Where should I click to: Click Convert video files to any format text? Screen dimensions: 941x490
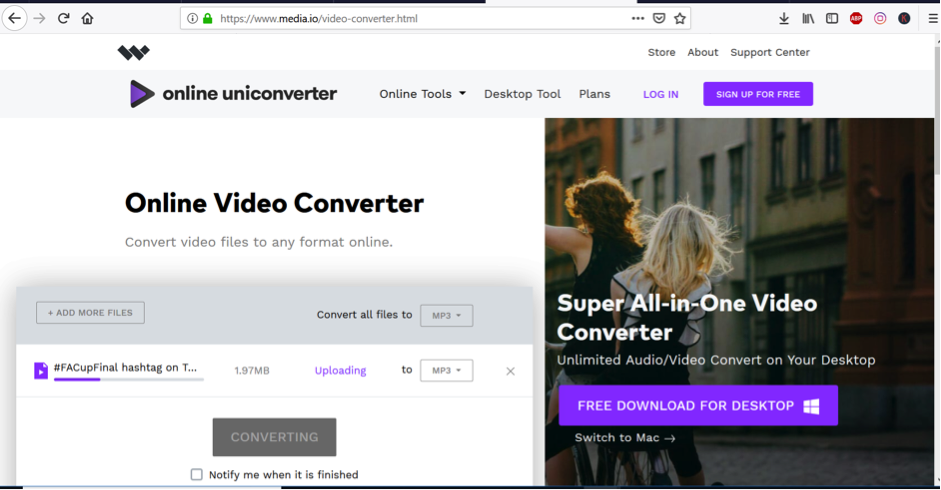pos(259,242)
